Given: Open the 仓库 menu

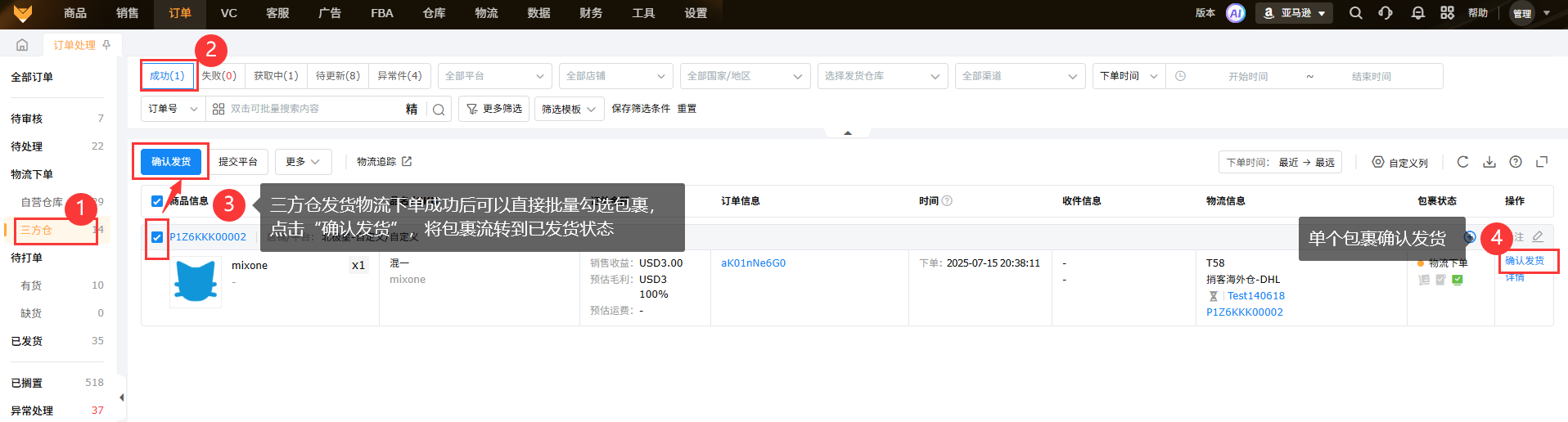Looking at the screenshot, I should (x=435, y=13).
